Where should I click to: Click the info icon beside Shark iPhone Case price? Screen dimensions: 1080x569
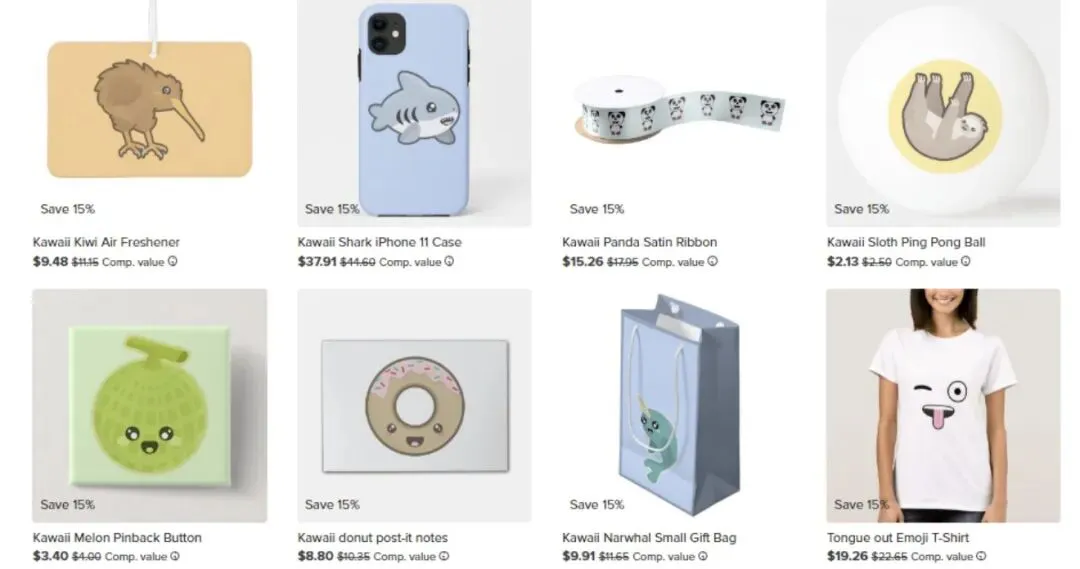click(x=449, y=262)
